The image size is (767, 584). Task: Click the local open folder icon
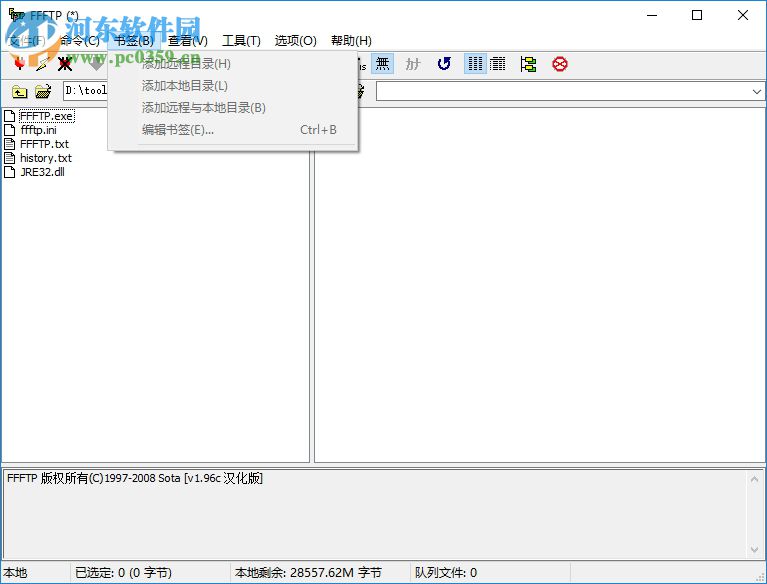click(43, 91)
